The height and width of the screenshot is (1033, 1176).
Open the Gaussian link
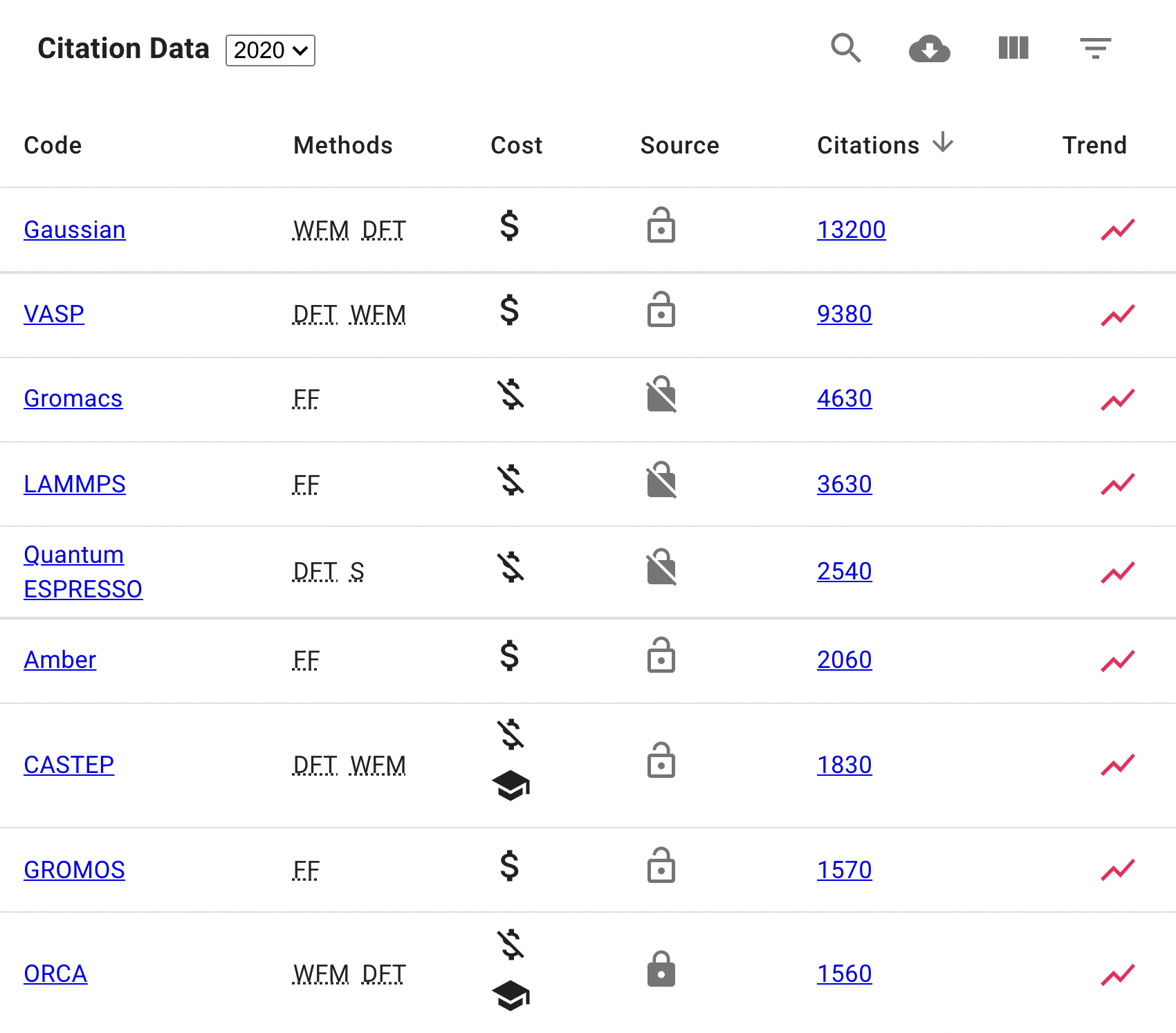click(75, 230)
